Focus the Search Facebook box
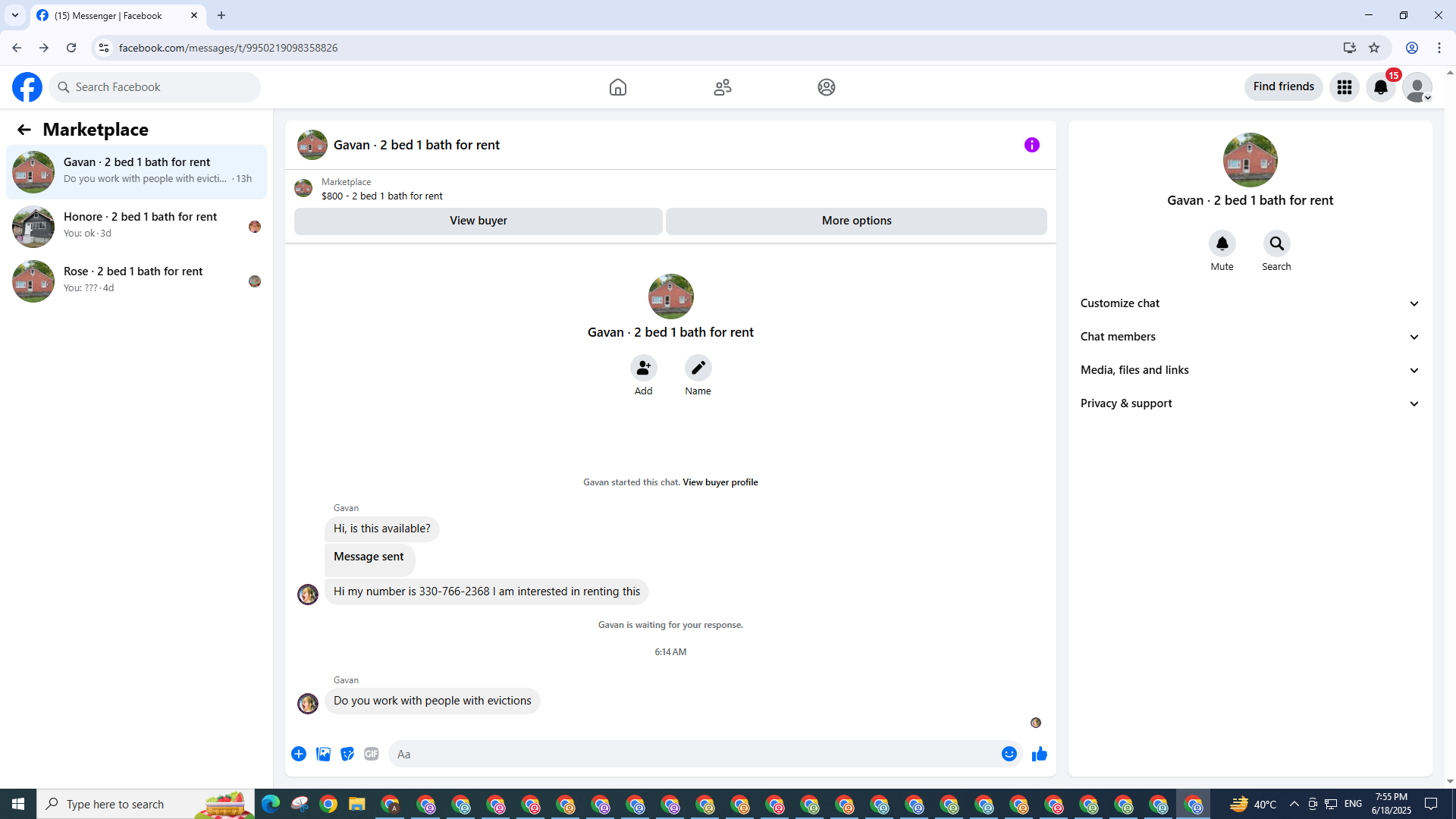1456x819 pixels. (x=155, y=87)
